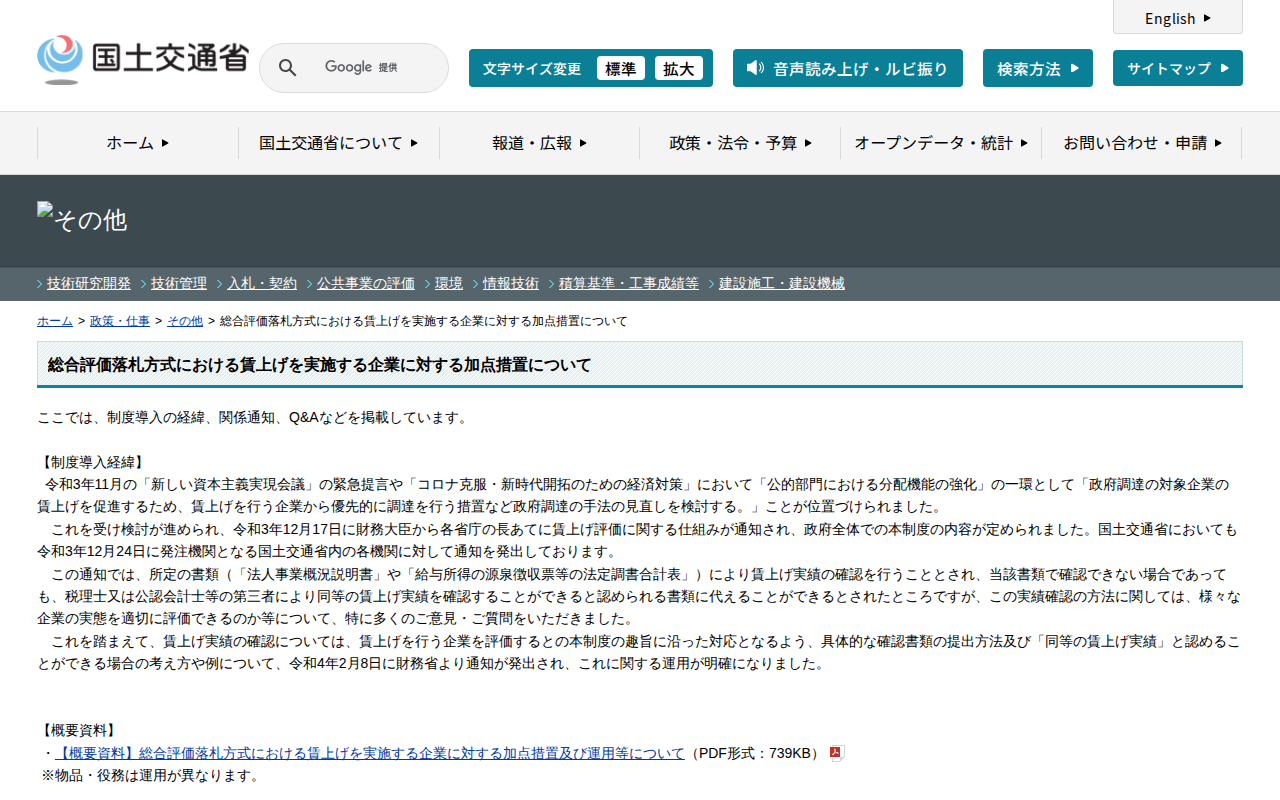Viewport: 1280px width, 800px height.
Task: Open 音声読み上げ・ルビ振り
Action: (x=848, y=68)
